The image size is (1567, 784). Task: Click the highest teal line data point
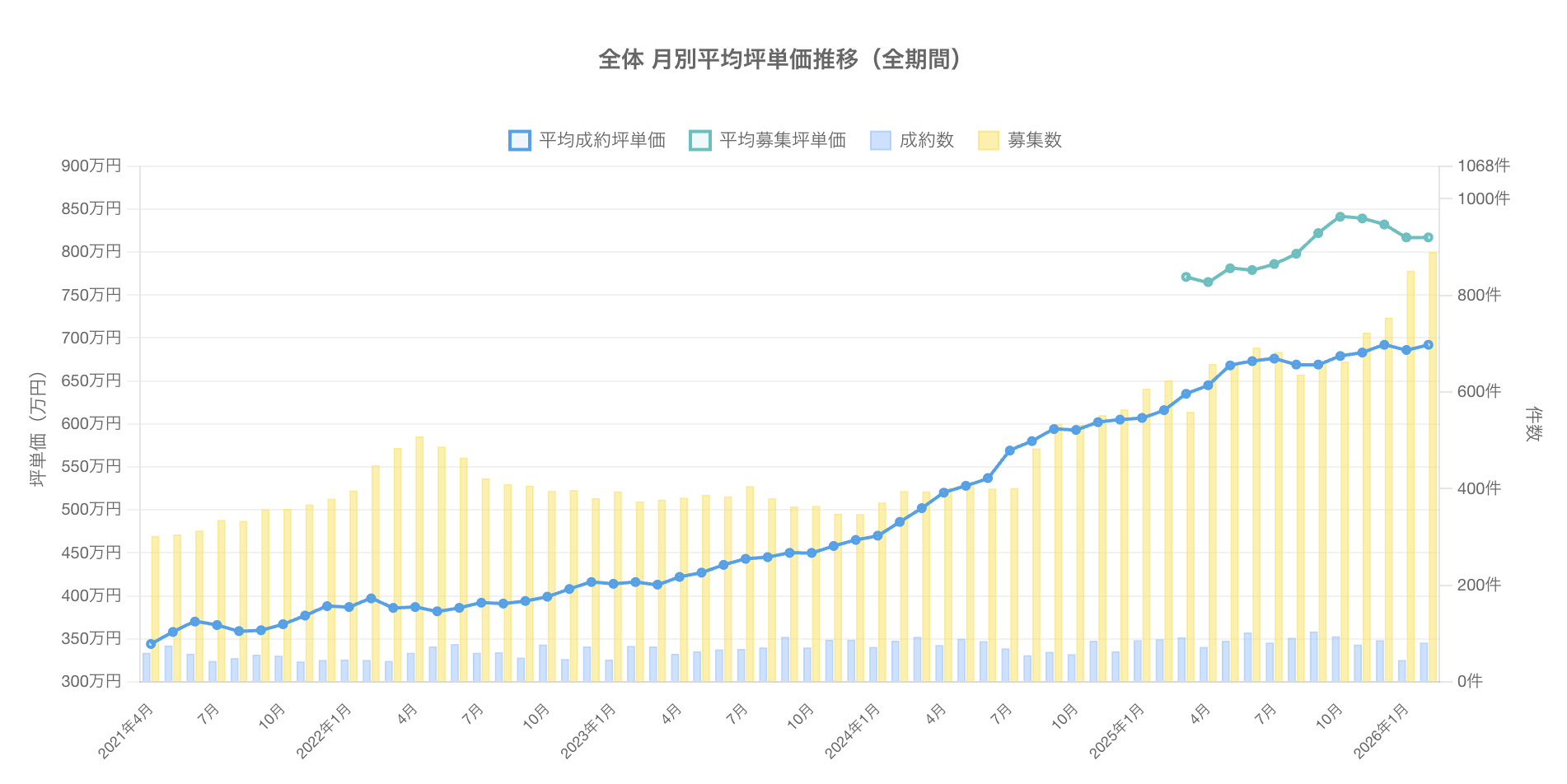click(x=1340, y=217)
